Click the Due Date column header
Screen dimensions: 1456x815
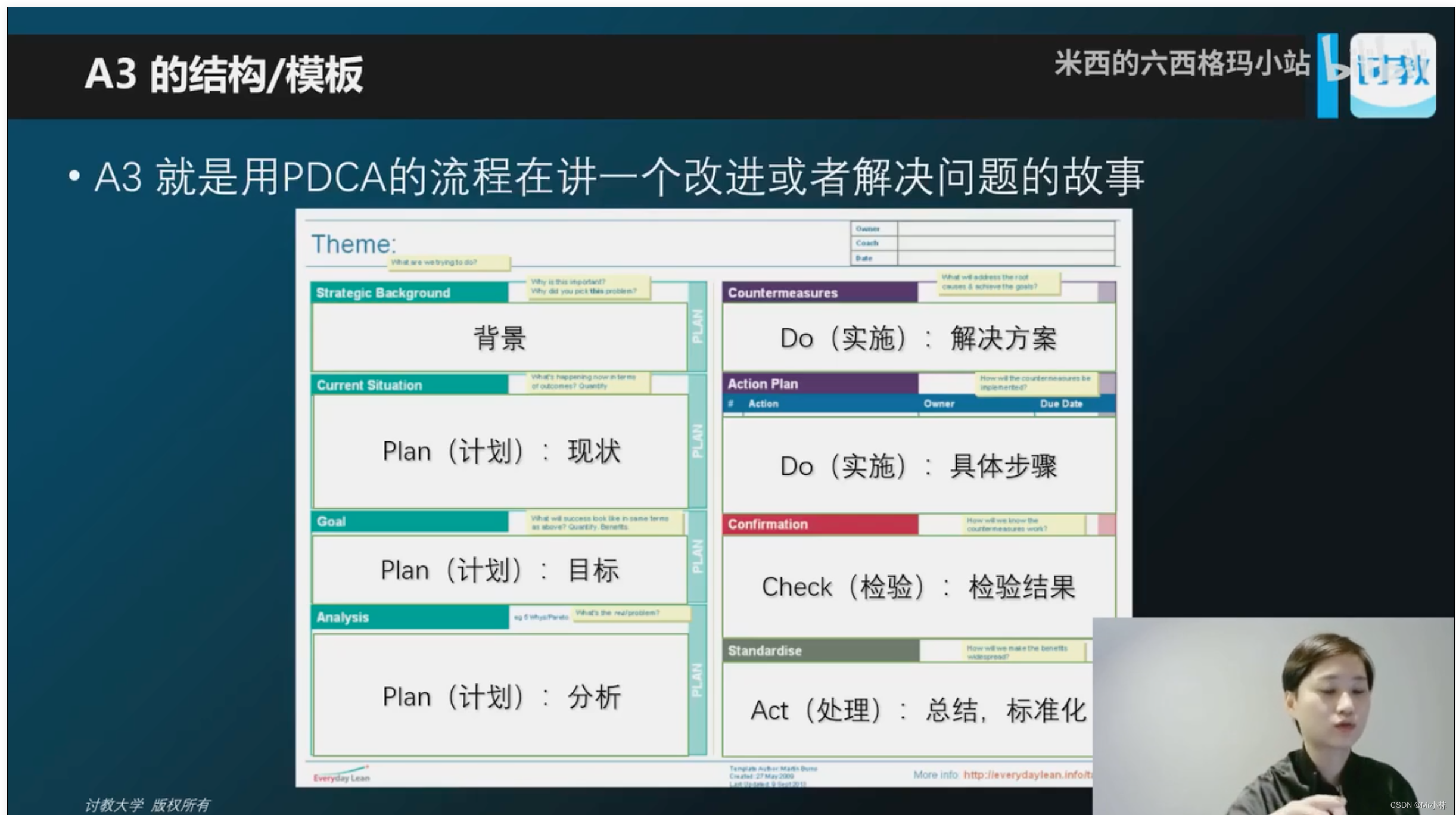click(1060, 404)
